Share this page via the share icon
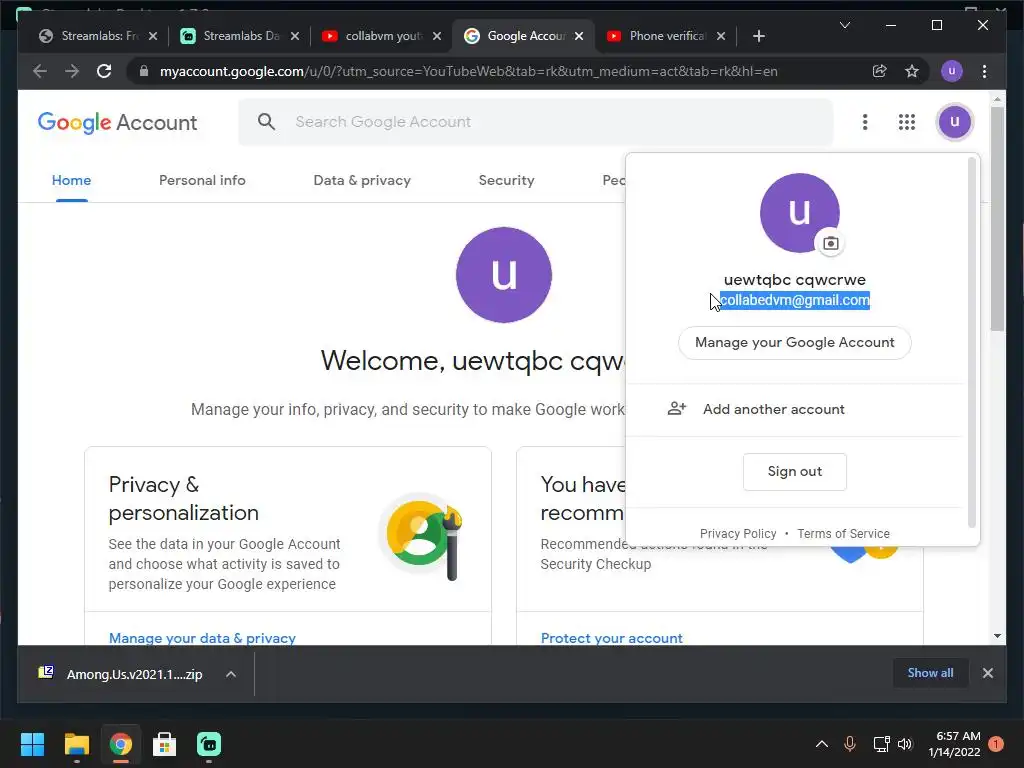 pyautogui.click(x=880, y=71)
